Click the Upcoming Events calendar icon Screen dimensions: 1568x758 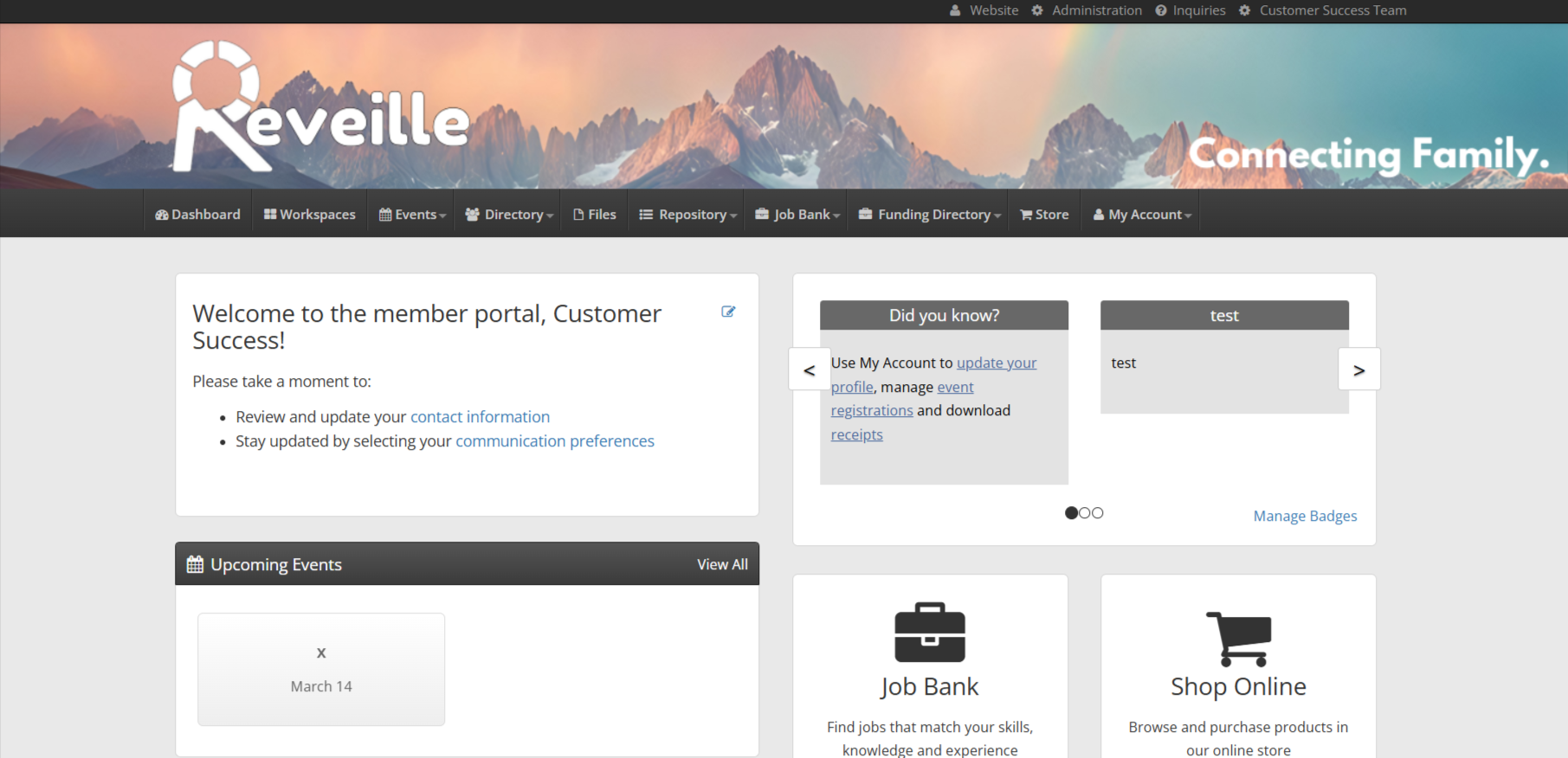pyautogui.click(x=195, y=564)
